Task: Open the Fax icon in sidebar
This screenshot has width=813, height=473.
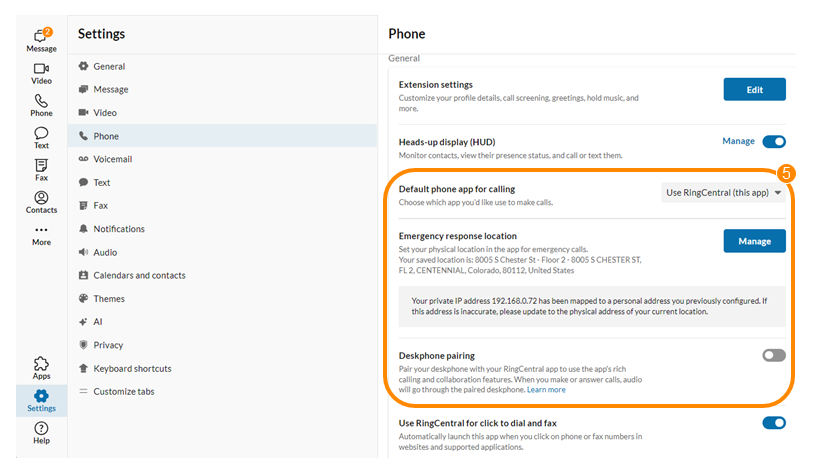Action: (x=41, y=167)
